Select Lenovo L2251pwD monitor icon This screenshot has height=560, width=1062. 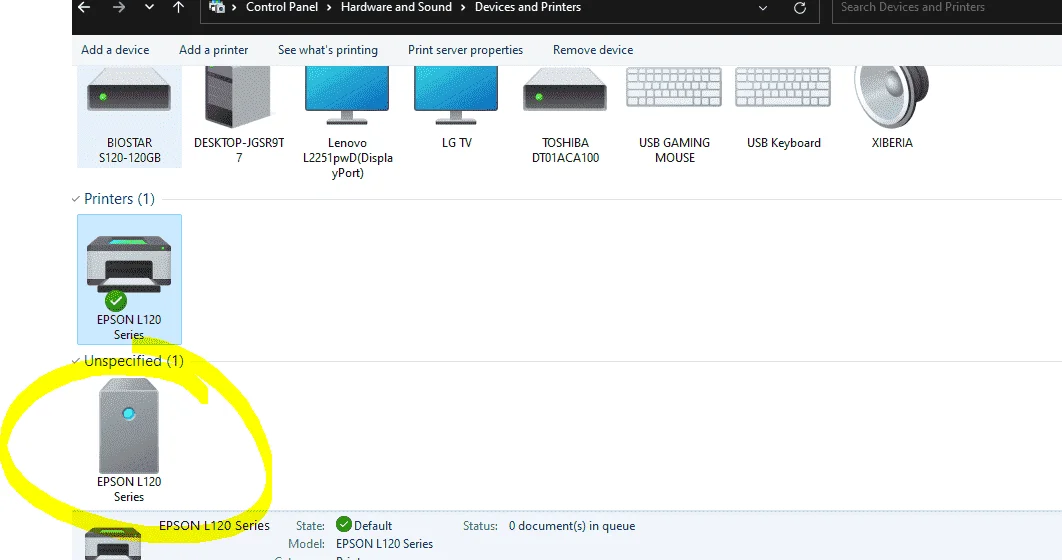[x=347, y=95]
